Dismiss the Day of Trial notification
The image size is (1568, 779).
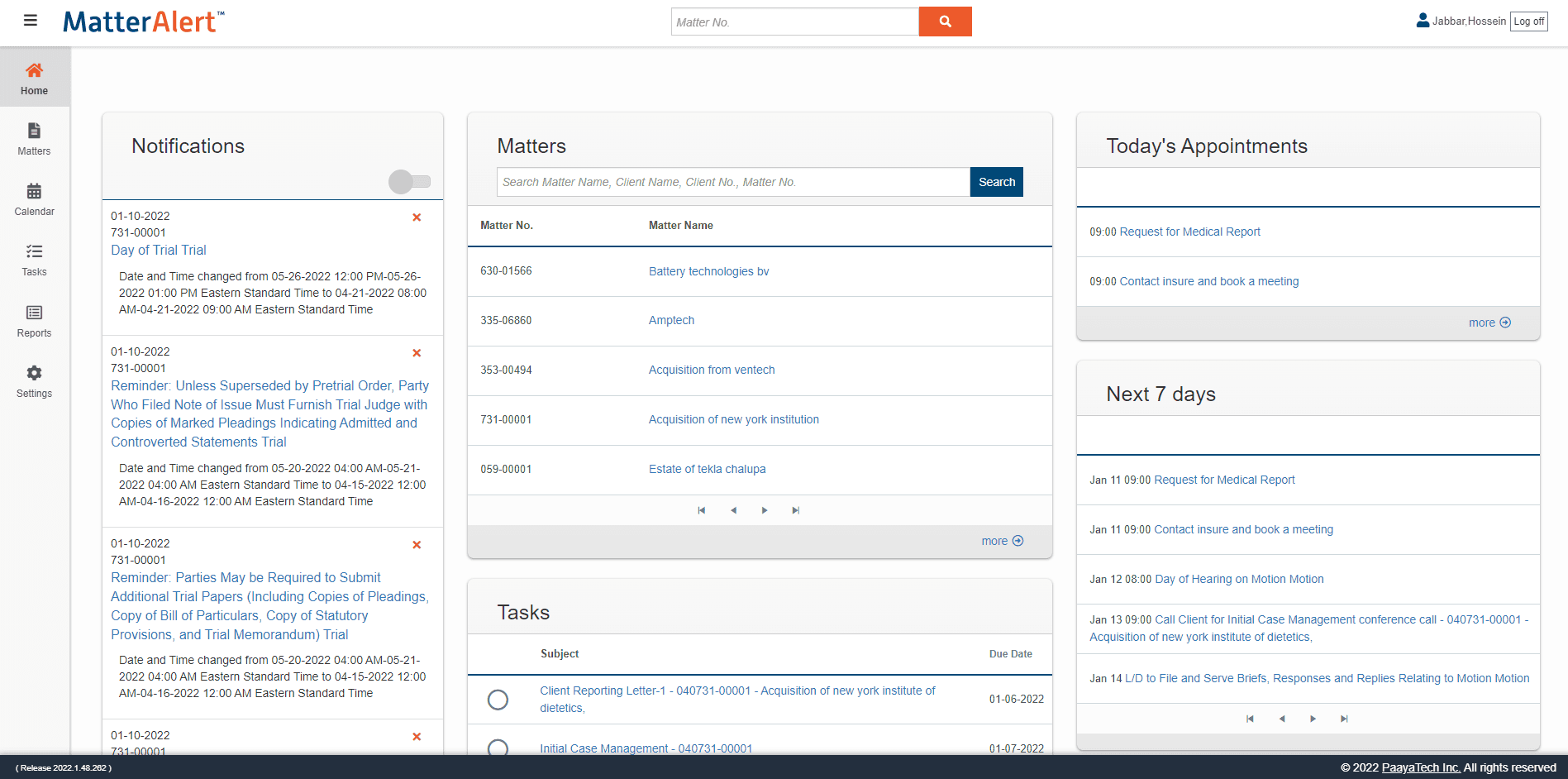[x=417, y=217]
